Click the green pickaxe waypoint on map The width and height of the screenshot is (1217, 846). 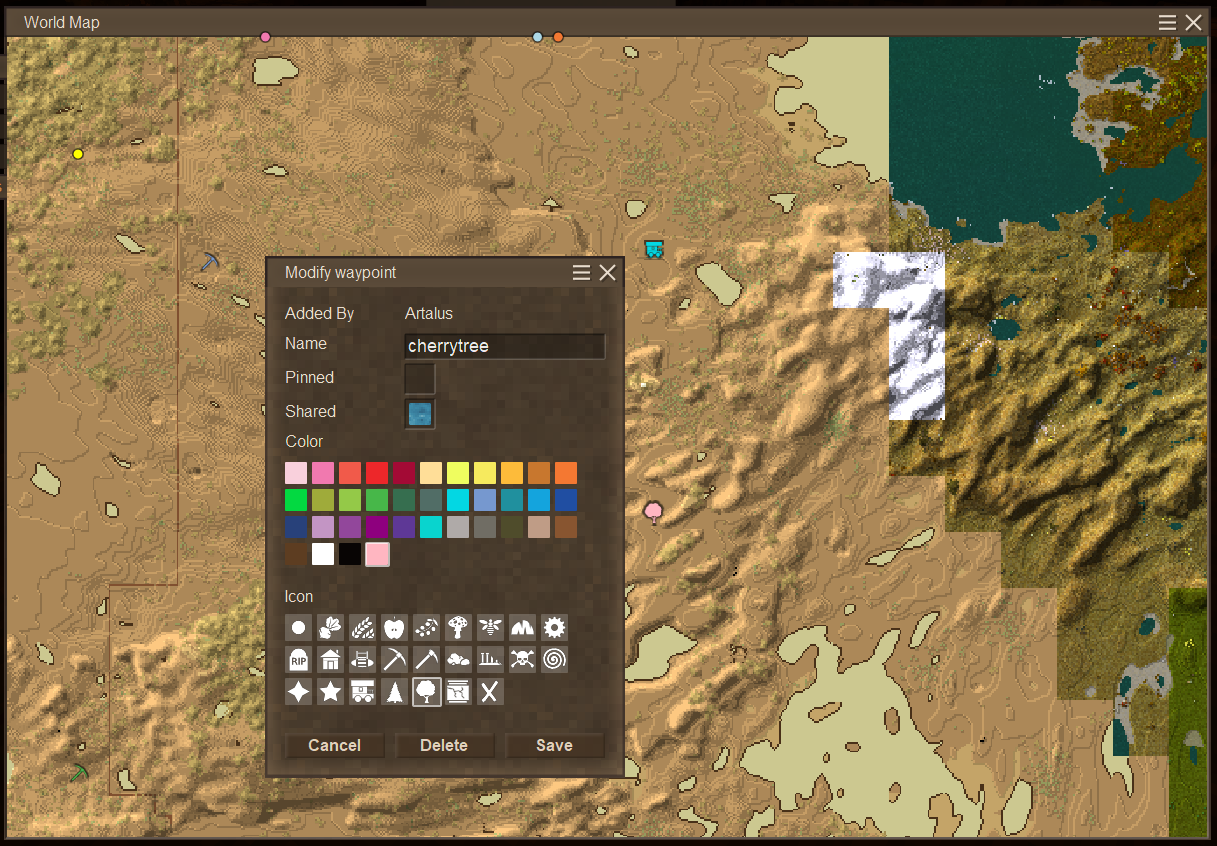[80, 773]
